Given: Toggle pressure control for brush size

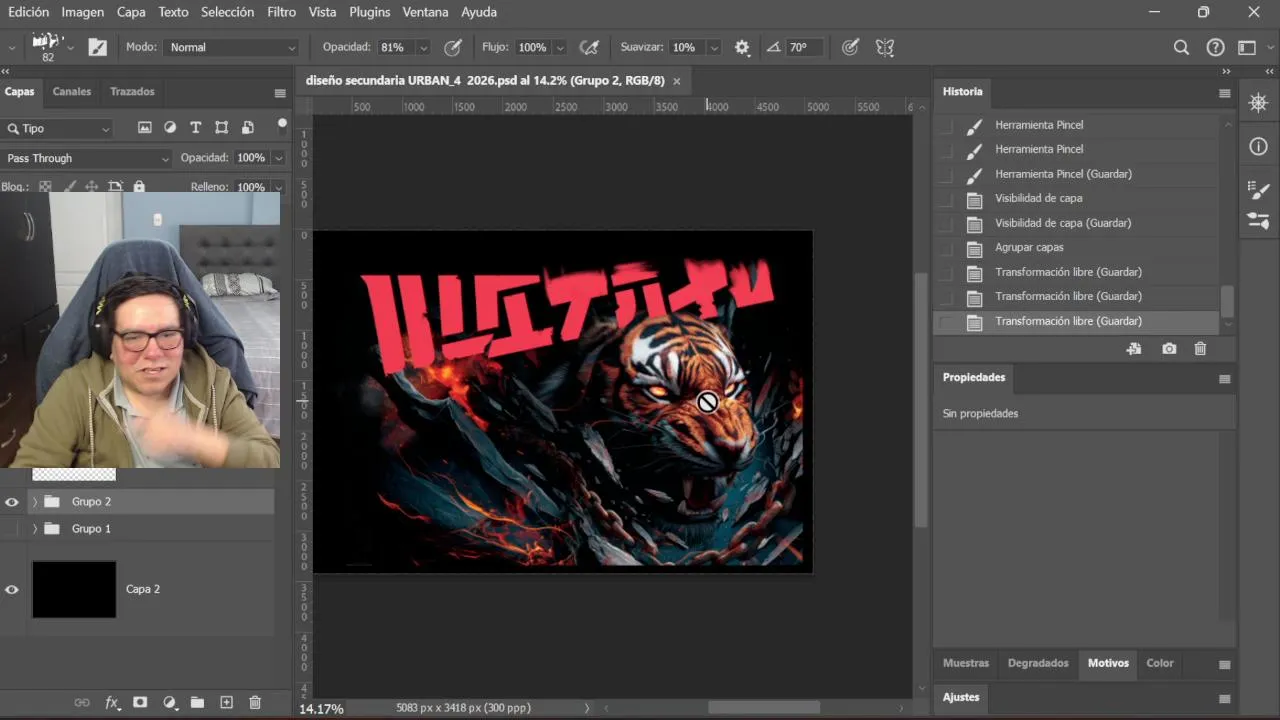Looking at the screenshot, I should (x=850, y=47).
